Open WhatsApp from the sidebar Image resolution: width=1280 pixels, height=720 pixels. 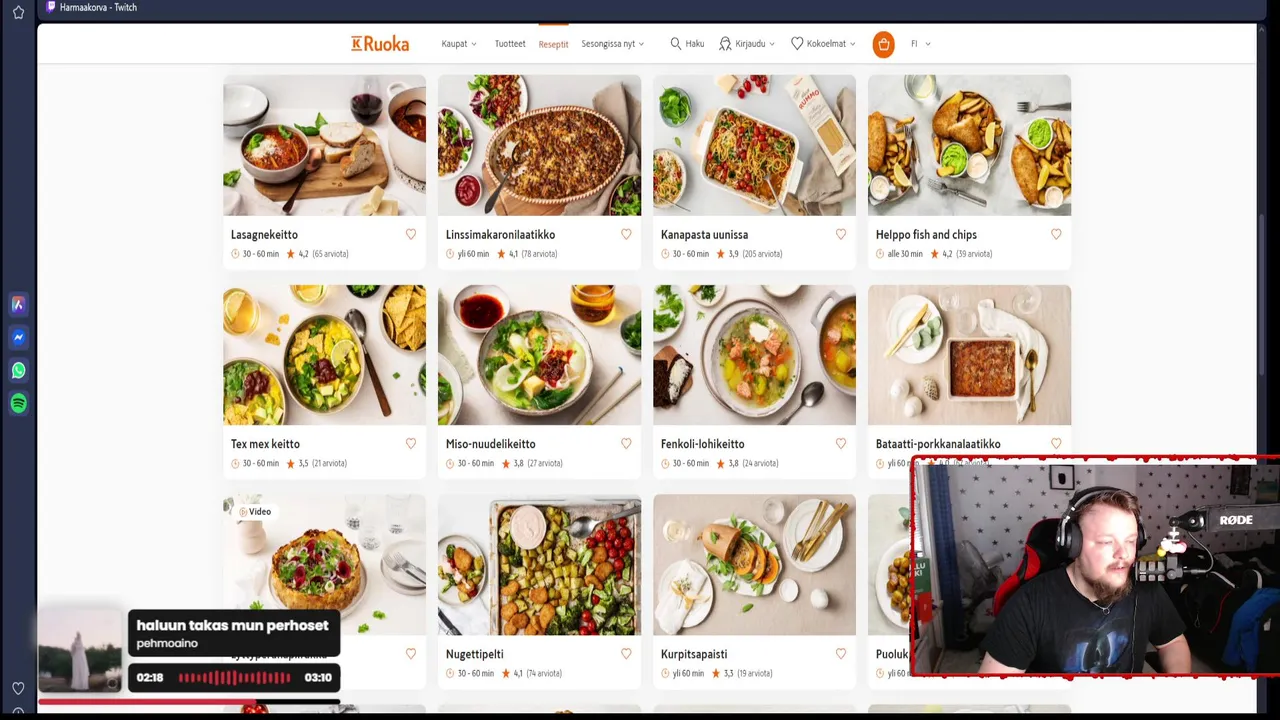[18, 370]
